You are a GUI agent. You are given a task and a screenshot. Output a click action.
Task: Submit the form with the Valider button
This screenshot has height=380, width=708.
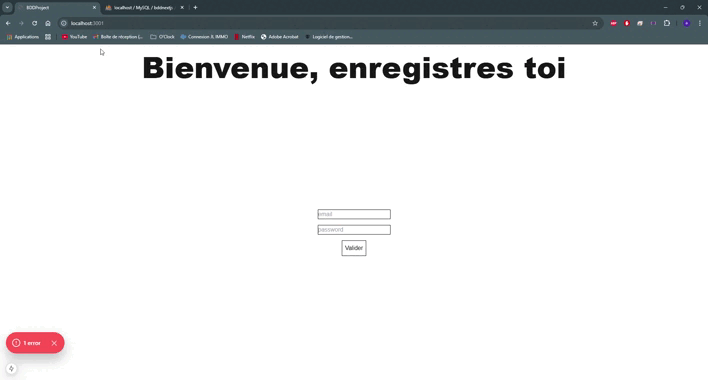tap(354, 248)
